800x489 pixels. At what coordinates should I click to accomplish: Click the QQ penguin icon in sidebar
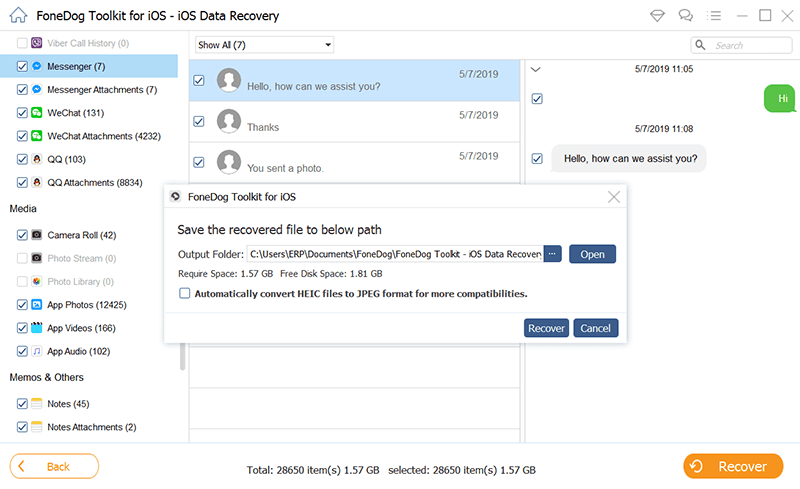pyautogui.click(x=36, y=159)
